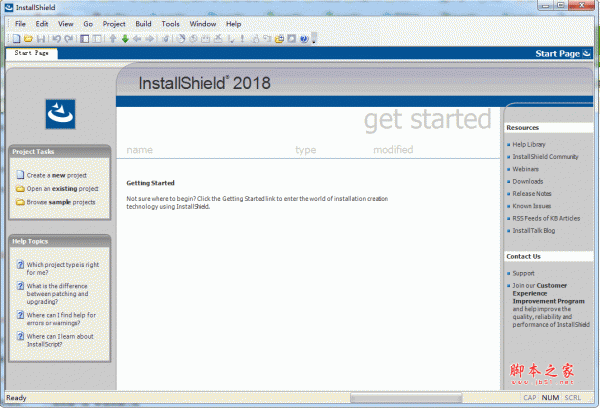The image size is (600, 408).
Task: Click the toolbar icon left of Help globe
Action: coord(292,38)
